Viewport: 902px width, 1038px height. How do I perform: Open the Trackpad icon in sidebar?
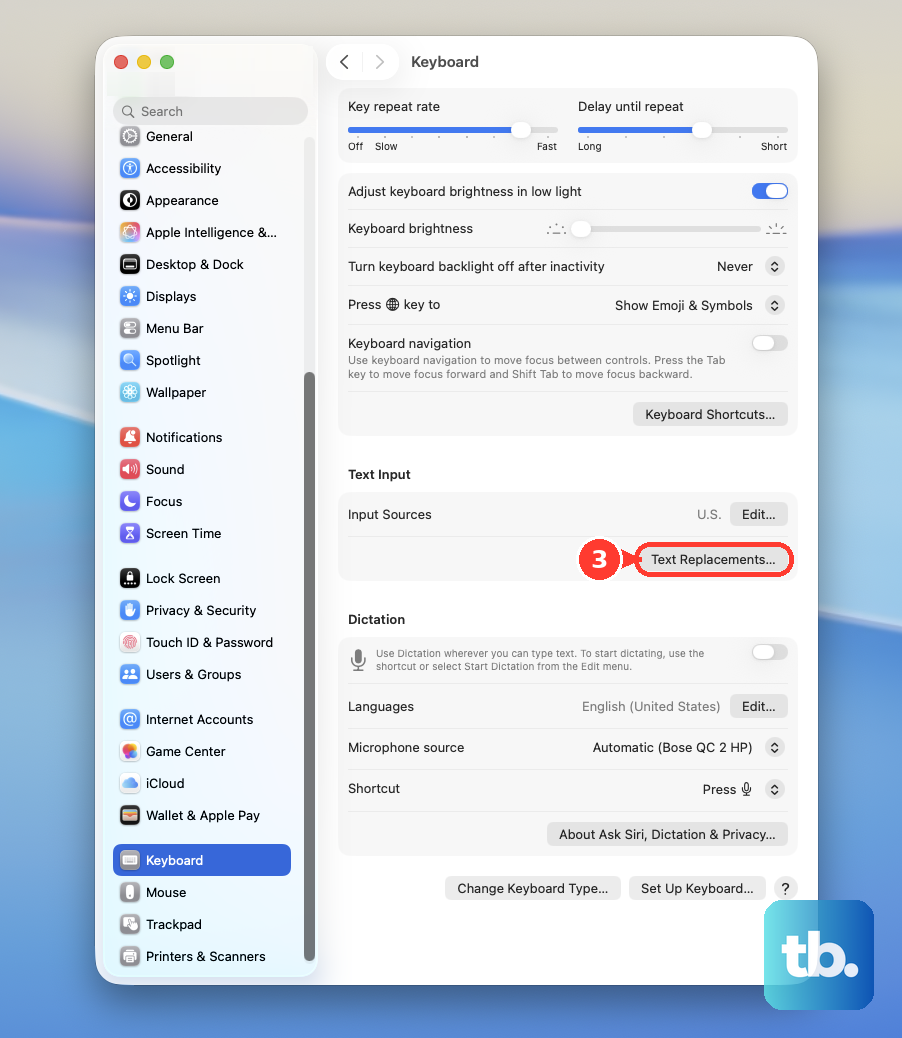point(130,924)
